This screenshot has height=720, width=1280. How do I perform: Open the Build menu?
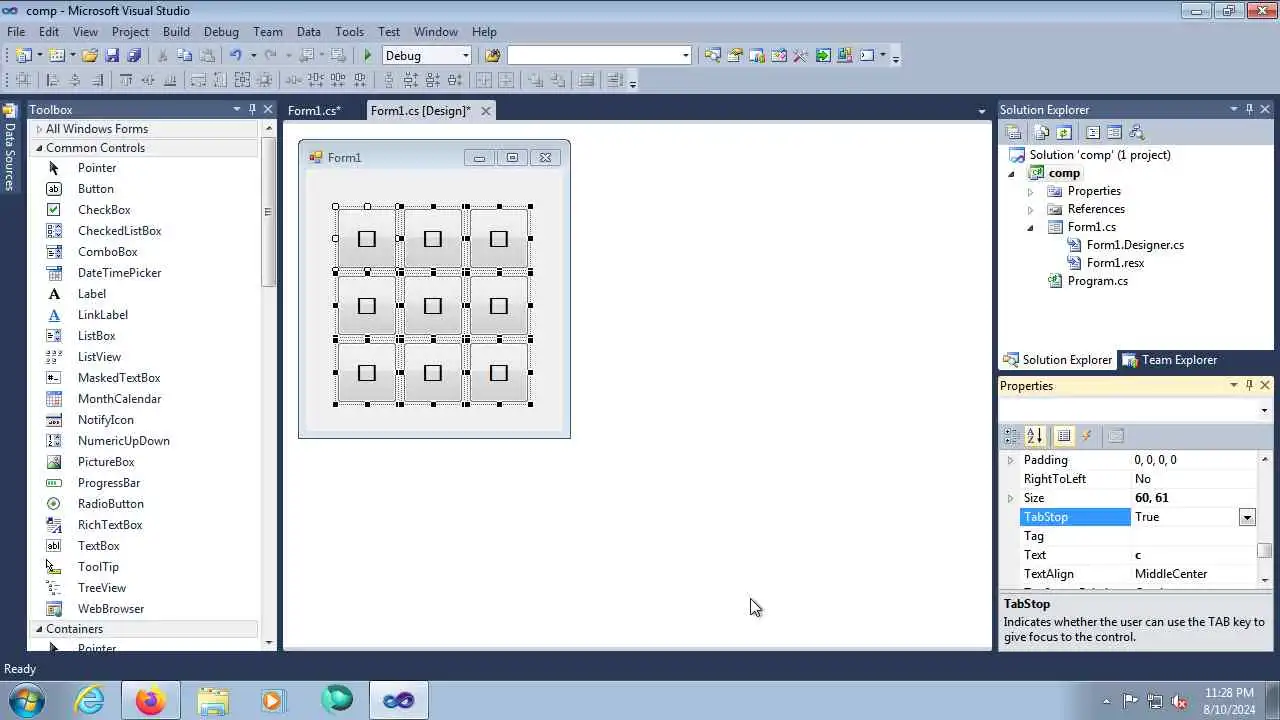point(176,32)
